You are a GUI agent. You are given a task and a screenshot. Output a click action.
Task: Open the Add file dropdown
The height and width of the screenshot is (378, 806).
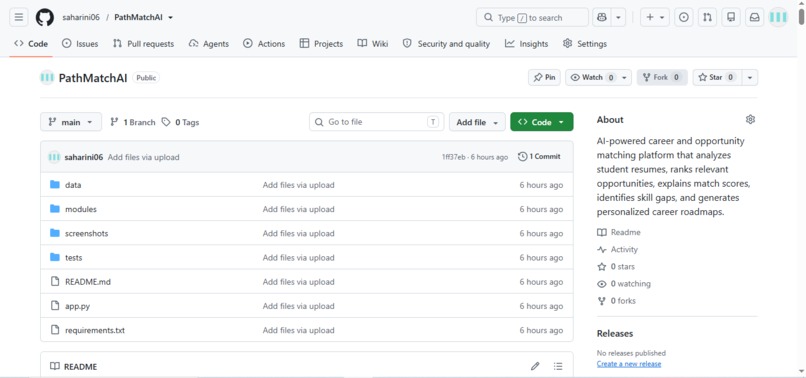point(477,122)
